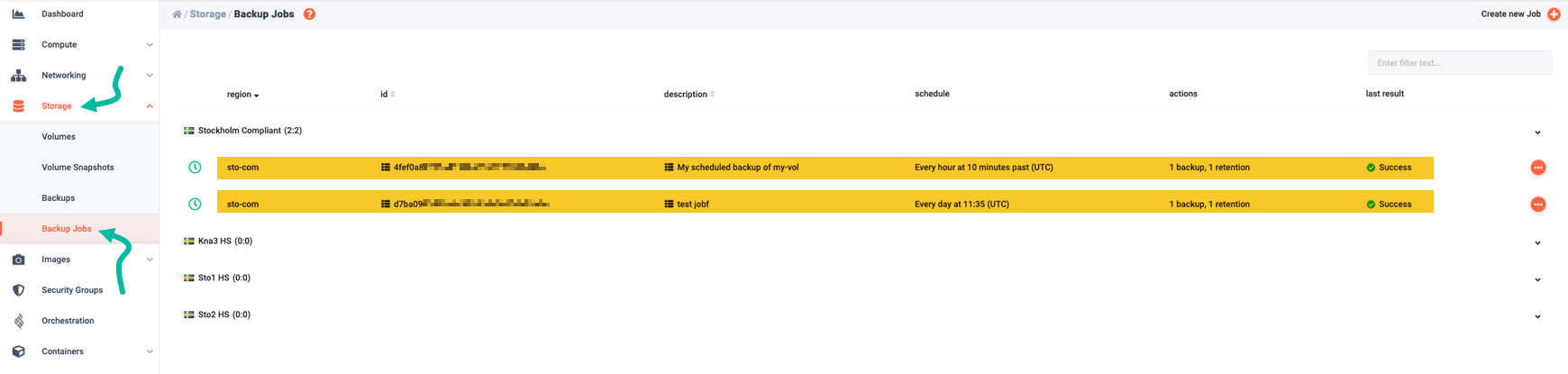Click the actions column header
Screen dimensions: 1568x374
1183,94
